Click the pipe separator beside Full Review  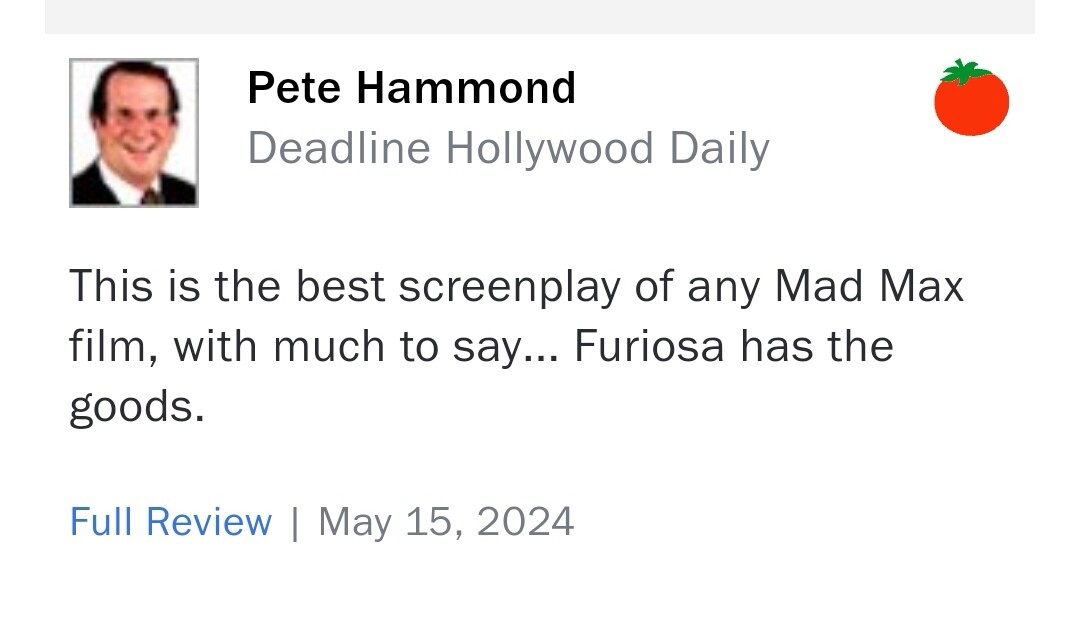(295, 522)
